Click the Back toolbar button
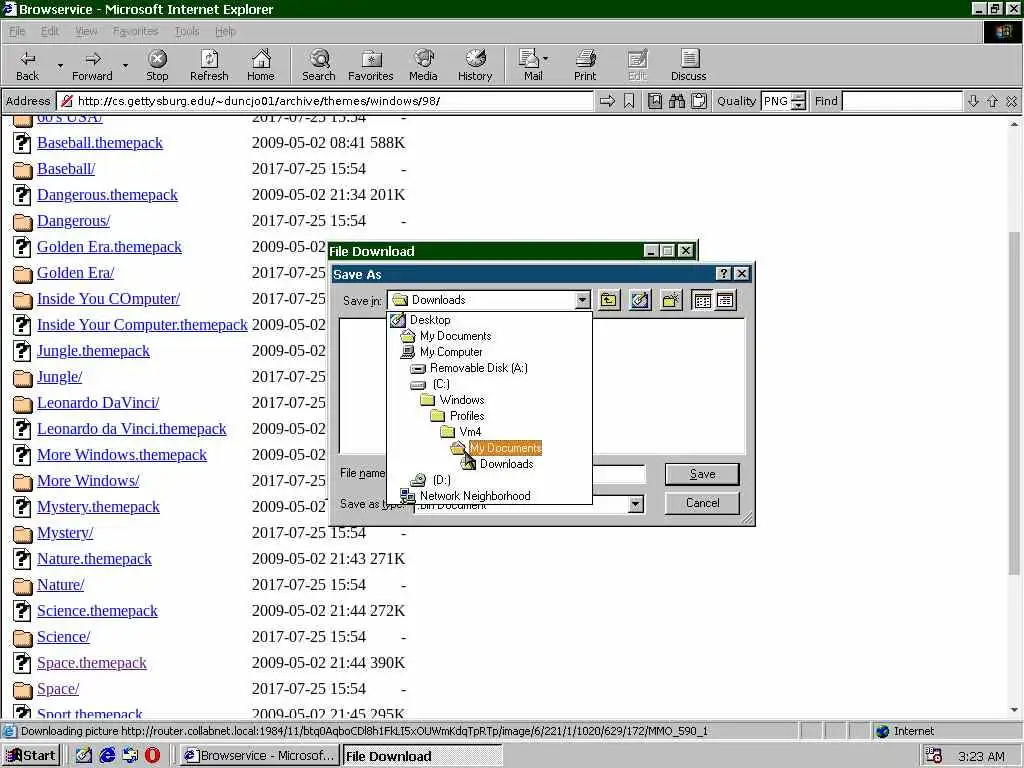 (27, 65)
